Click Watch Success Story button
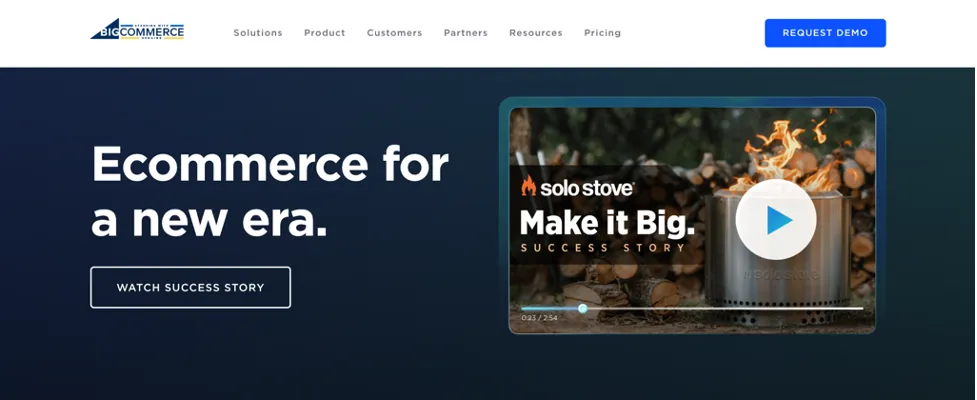This screenshot has width=977, height=400. [191, 287]
